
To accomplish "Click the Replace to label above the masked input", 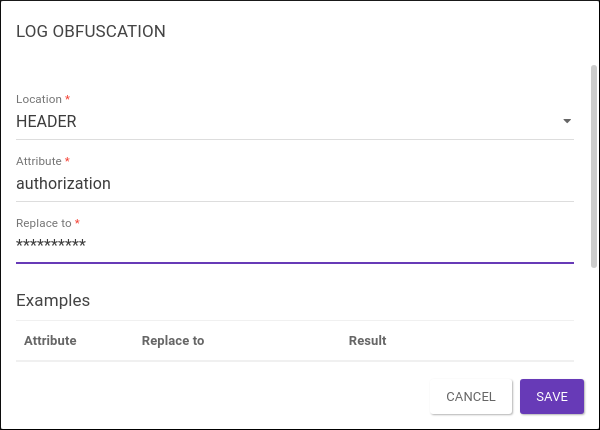I will click(44, 223).
